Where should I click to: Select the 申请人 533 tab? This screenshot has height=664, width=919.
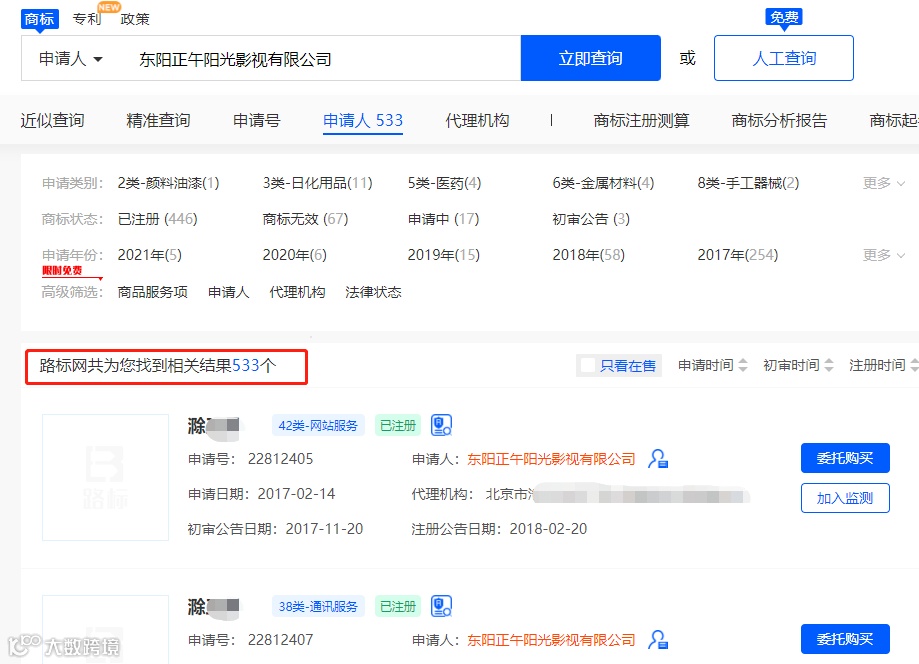point(363,121)
